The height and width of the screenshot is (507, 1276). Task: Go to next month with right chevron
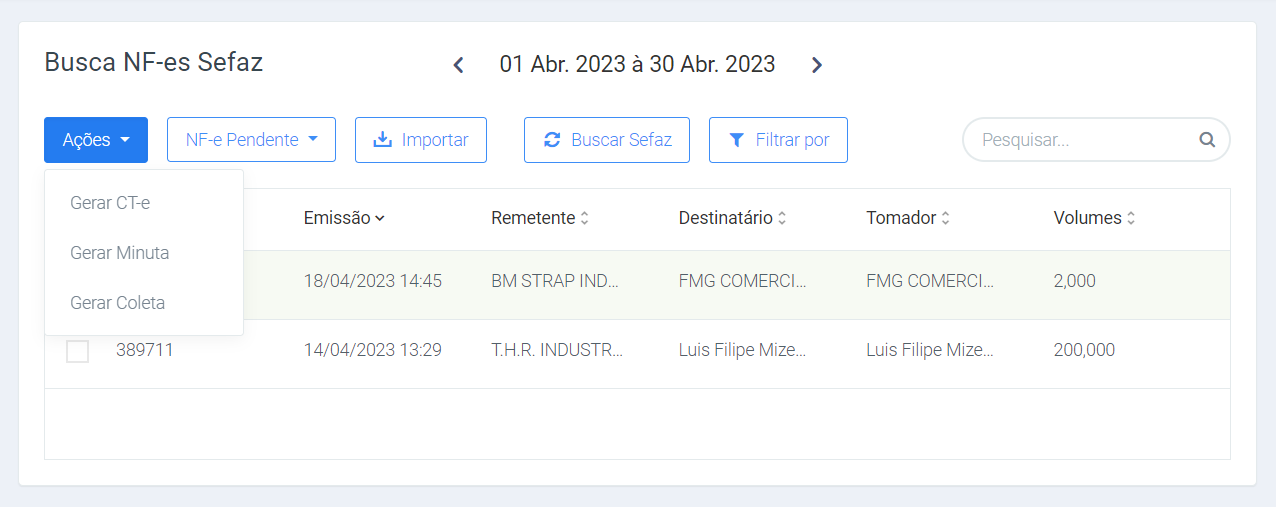pyautogui.click(x=816, y=65)
